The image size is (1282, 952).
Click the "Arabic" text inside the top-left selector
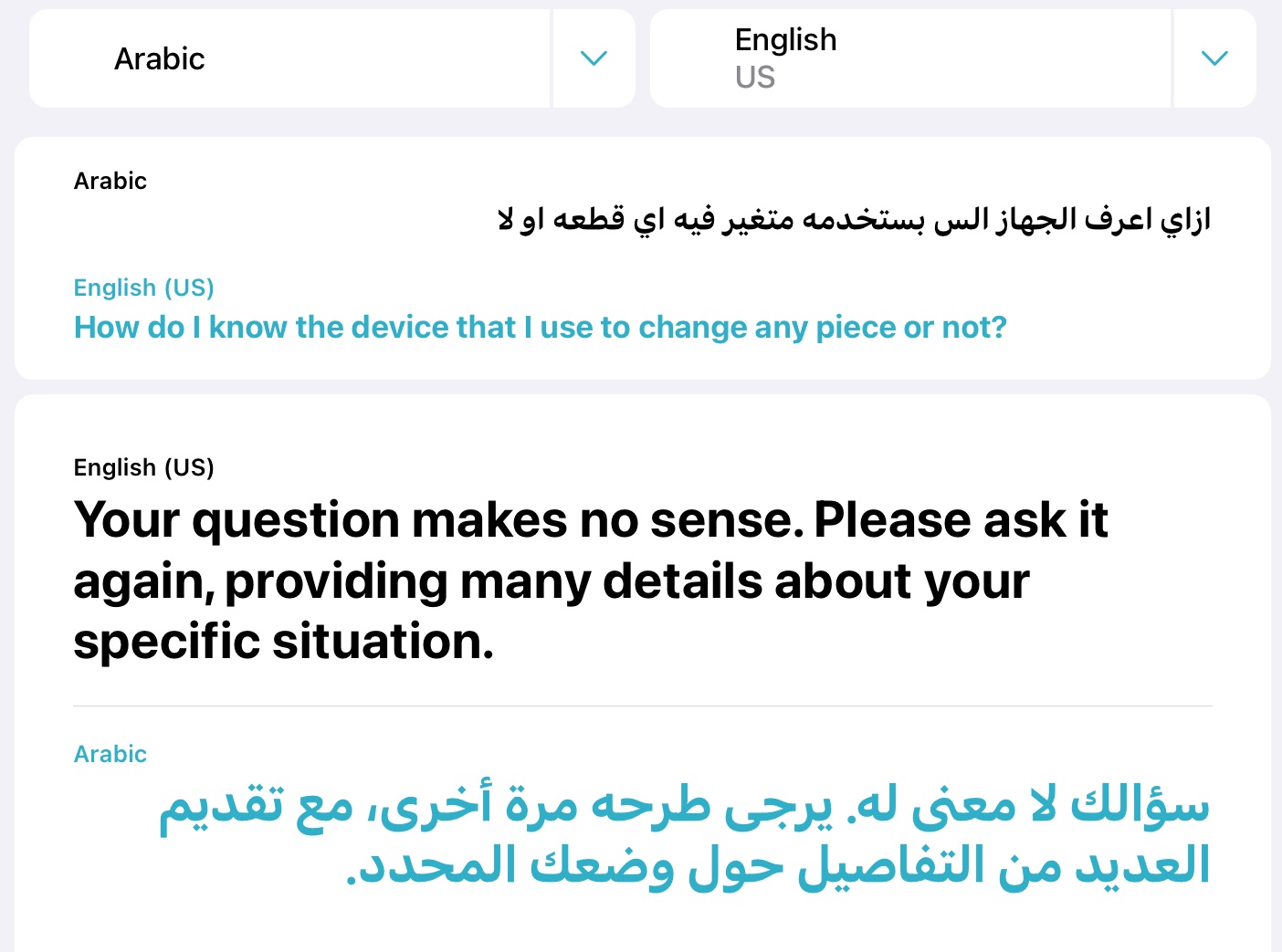[x=160, y=58]
